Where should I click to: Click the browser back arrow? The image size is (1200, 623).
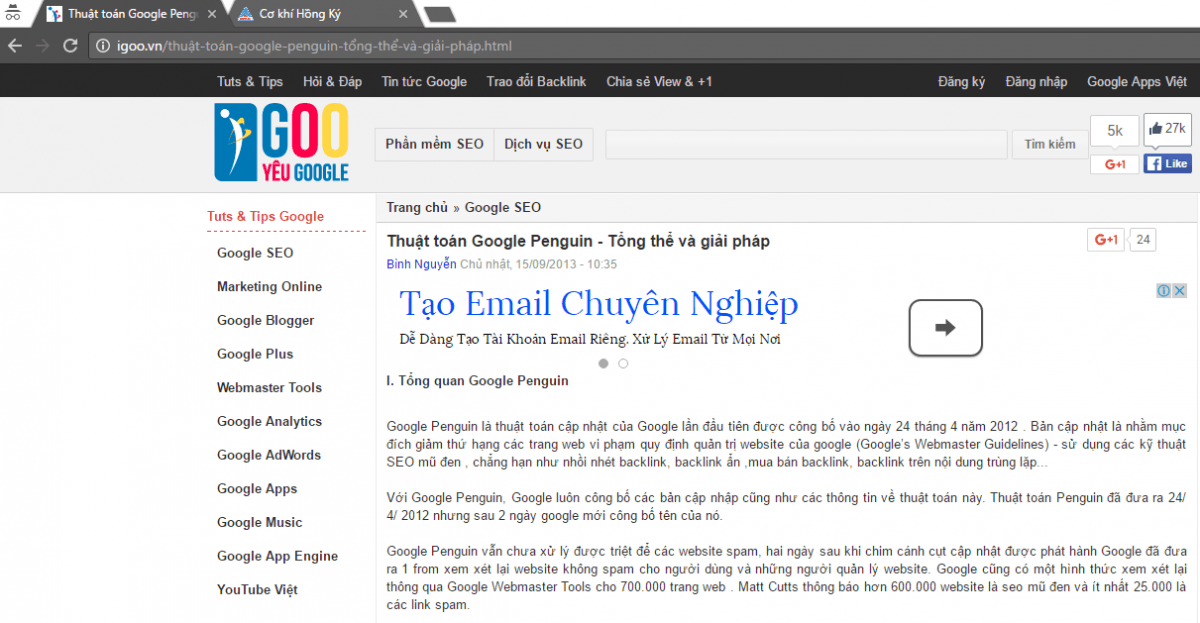[x=14, y=46]
